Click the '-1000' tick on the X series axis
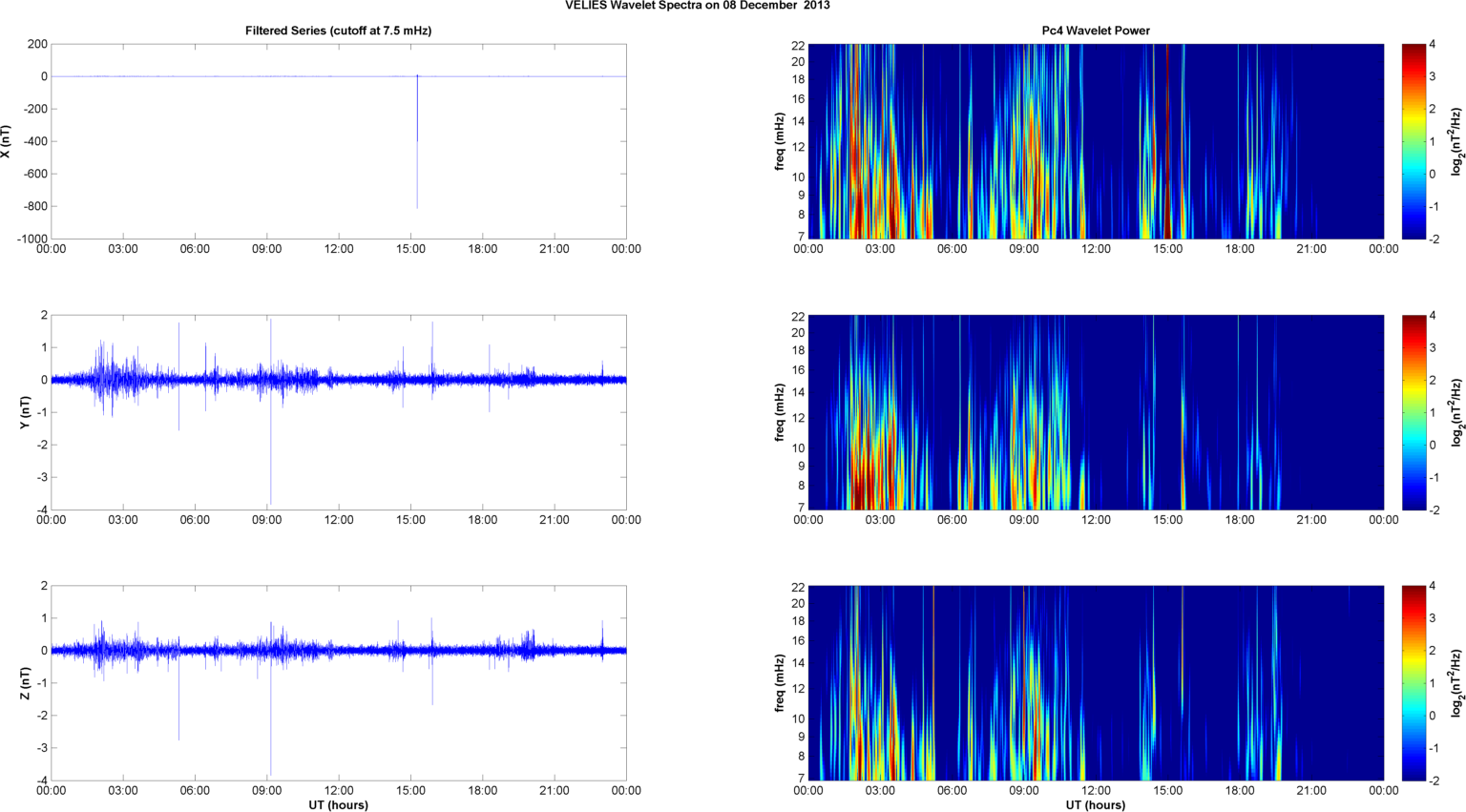 click(x=31, y=239)
